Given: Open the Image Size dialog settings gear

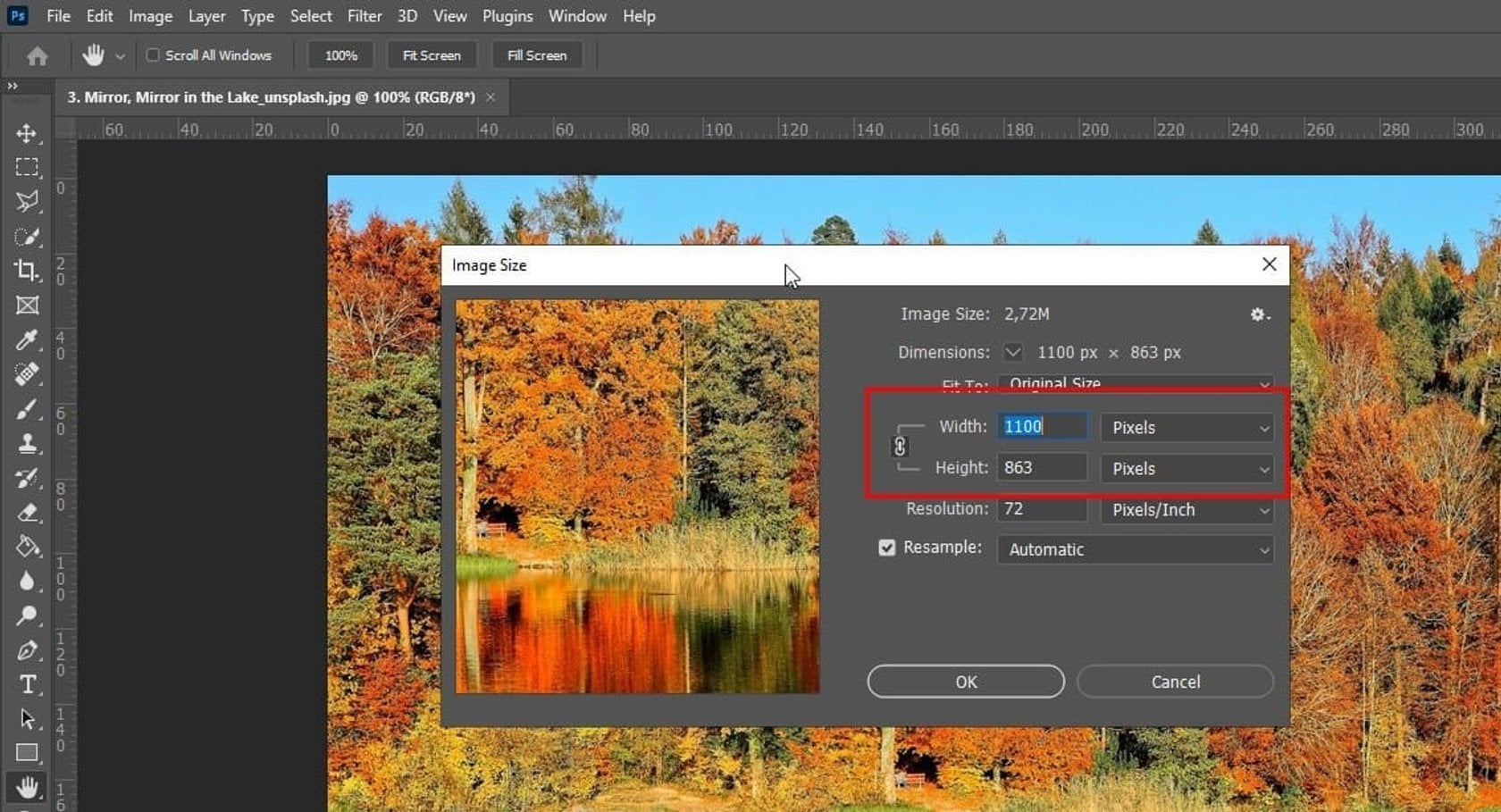Looking at the screenshot, I should pyautogui.click(x=1260, y=314).
